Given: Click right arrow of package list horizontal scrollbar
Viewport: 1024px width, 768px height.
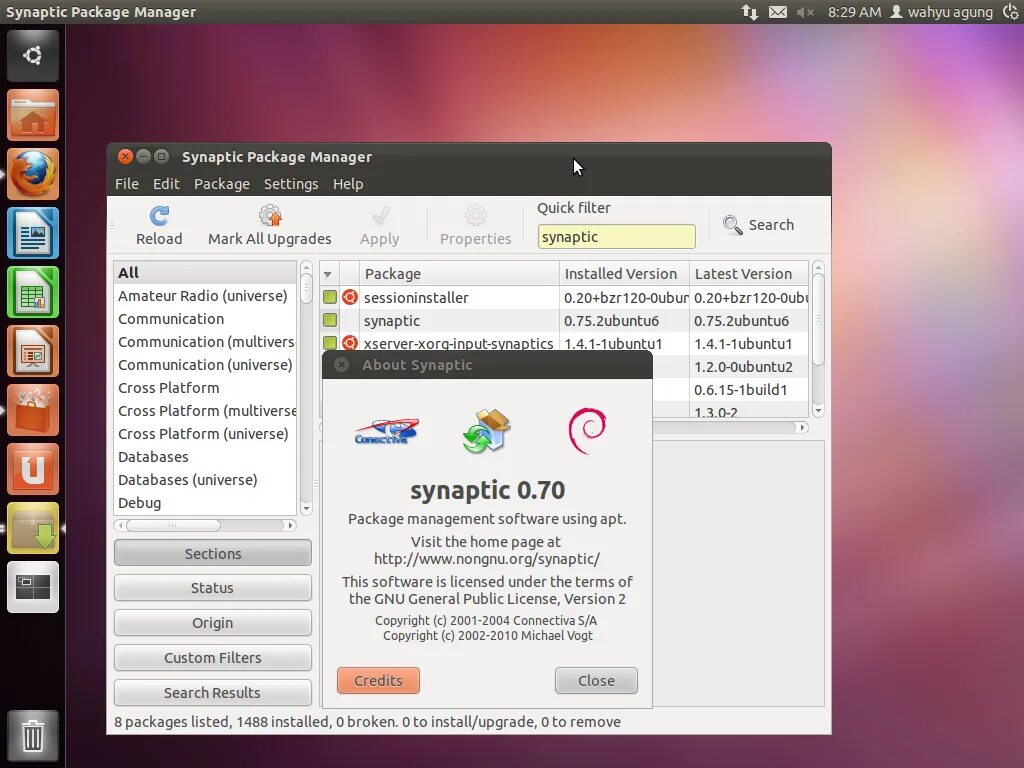Looking at the screenshot, I should click(x=803, y=427).
